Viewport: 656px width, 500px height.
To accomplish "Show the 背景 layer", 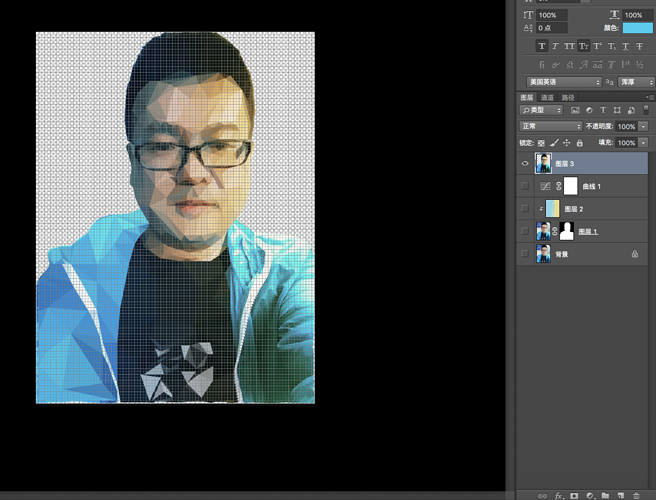I will click(525, 254).
